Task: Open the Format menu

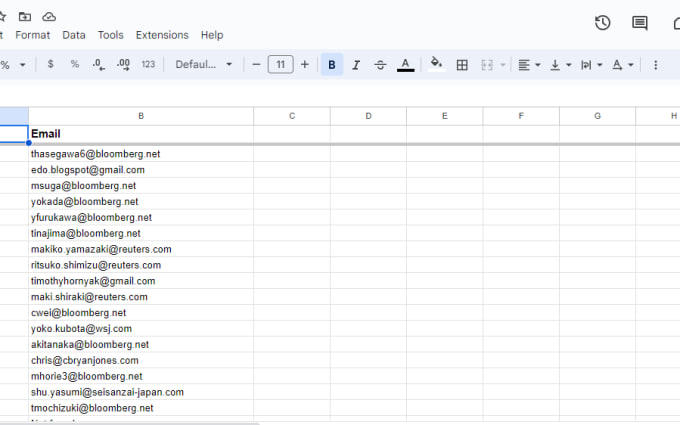Action: 33,35
